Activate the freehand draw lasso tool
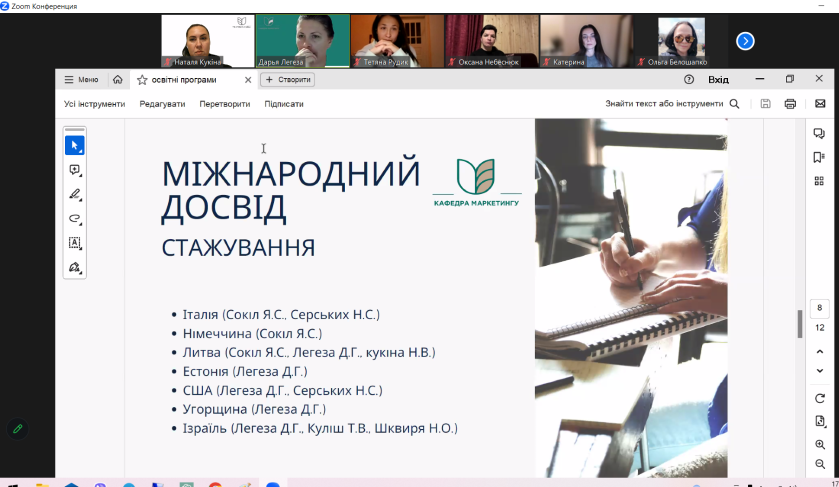The width and height of the screenshot is (839, 487). 74,218
